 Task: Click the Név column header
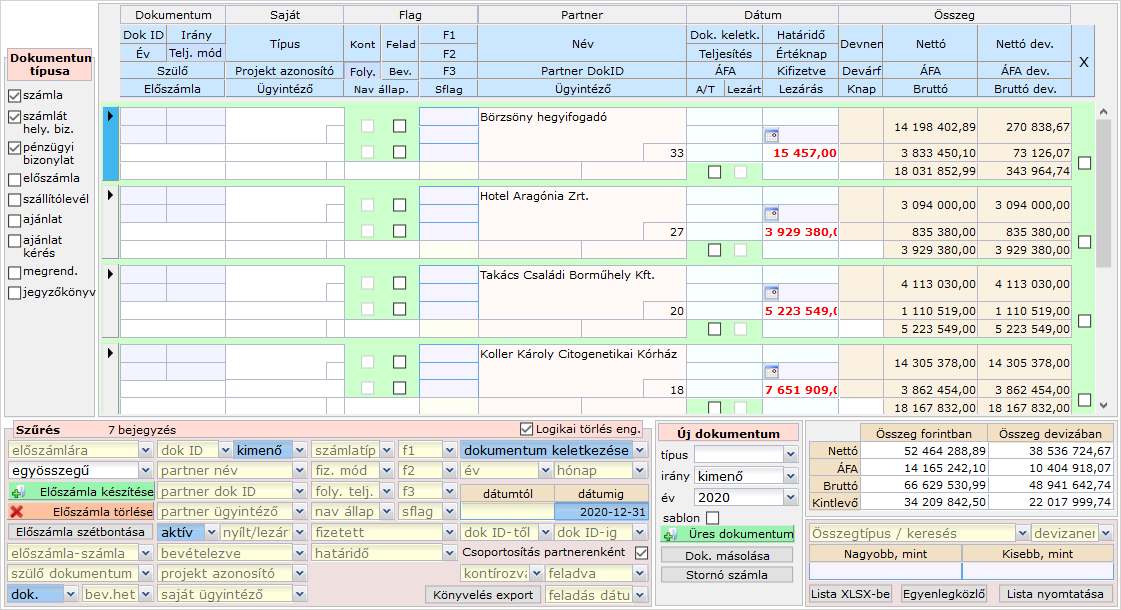pyautogui.click(x=581, y=44)
